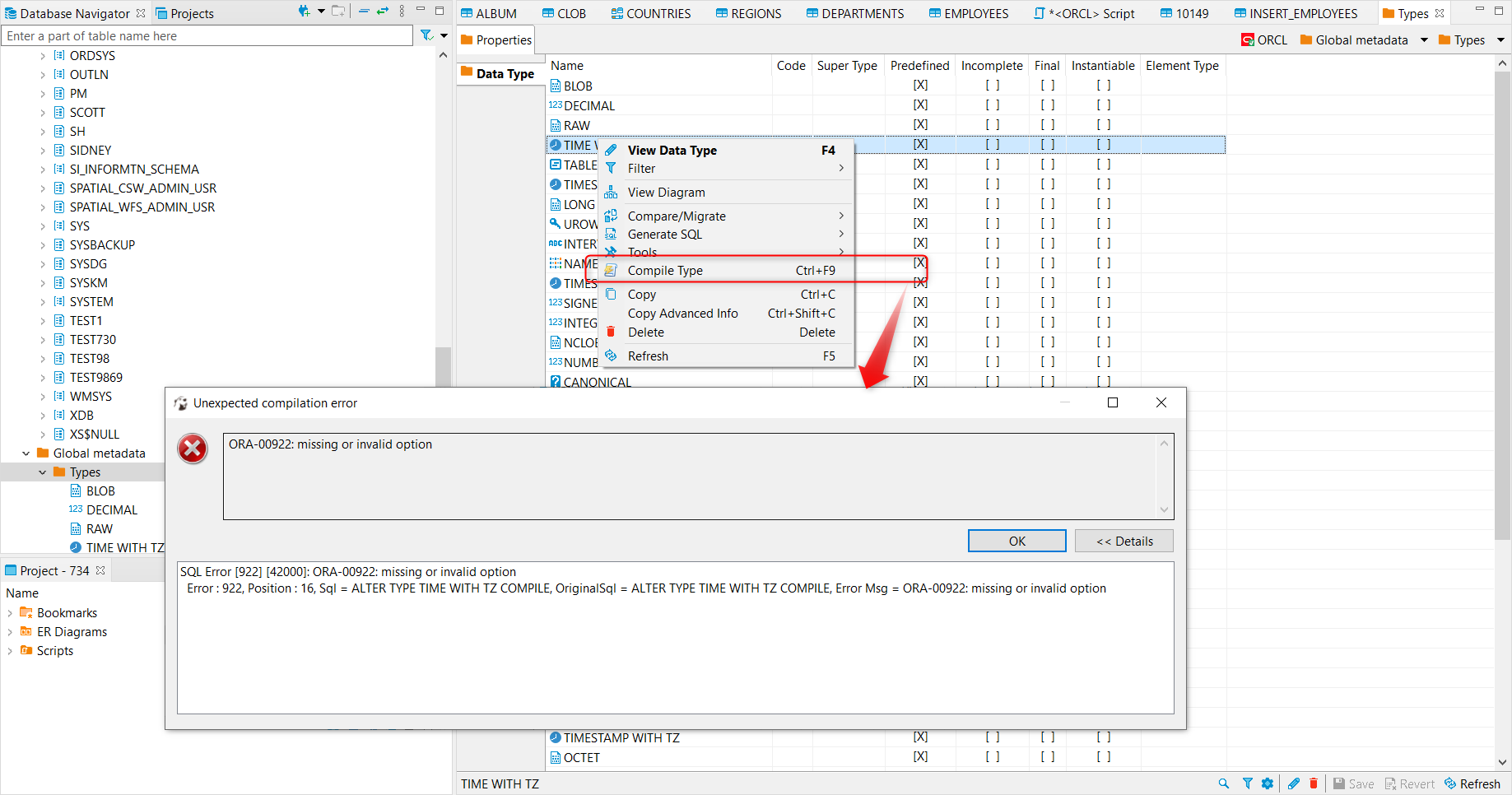This screenshot has height=795, width=1512.
Task: Close the Database Navigator view tab
Action: coord(141,13)
